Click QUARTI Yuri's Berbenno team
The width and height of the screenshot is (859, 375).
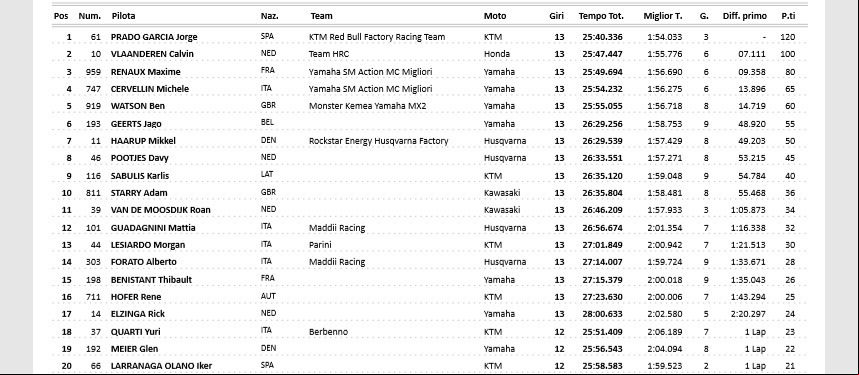(x=328, y=332)
